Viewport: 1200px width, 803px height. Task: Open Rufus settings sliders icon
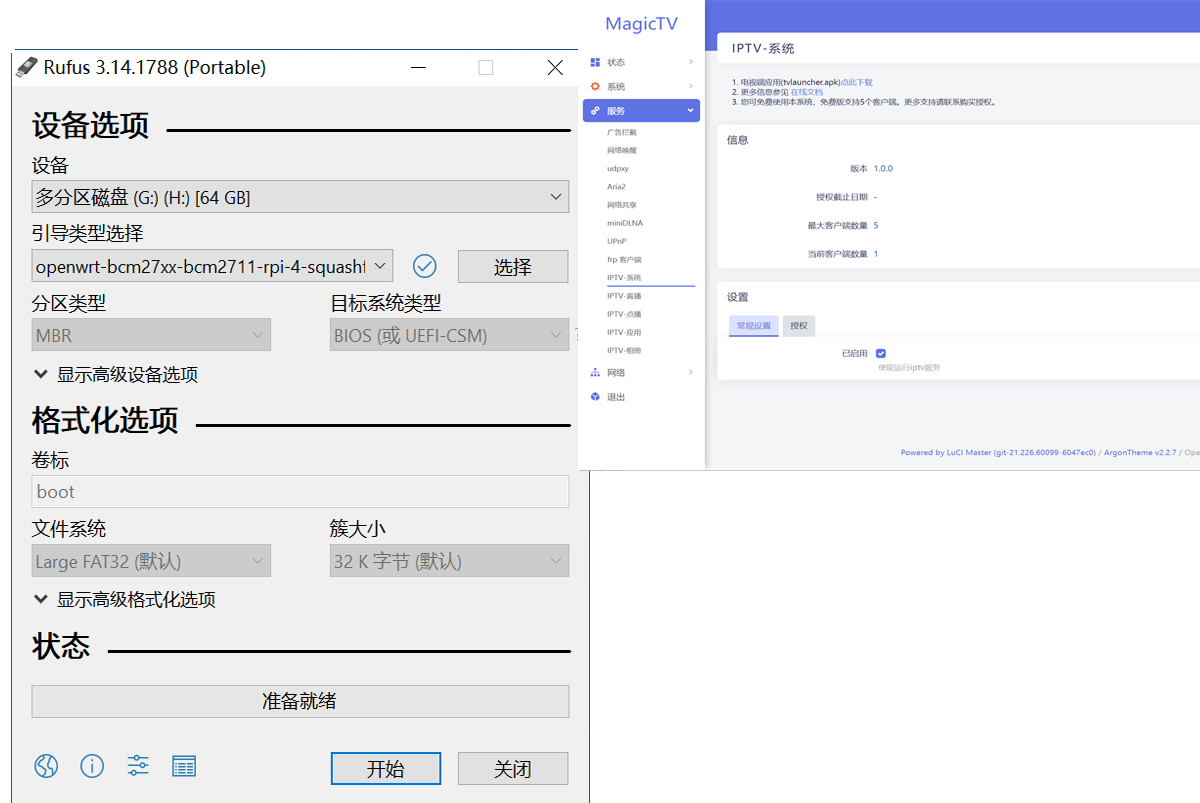pyautogui.click(x=138, y=766)
